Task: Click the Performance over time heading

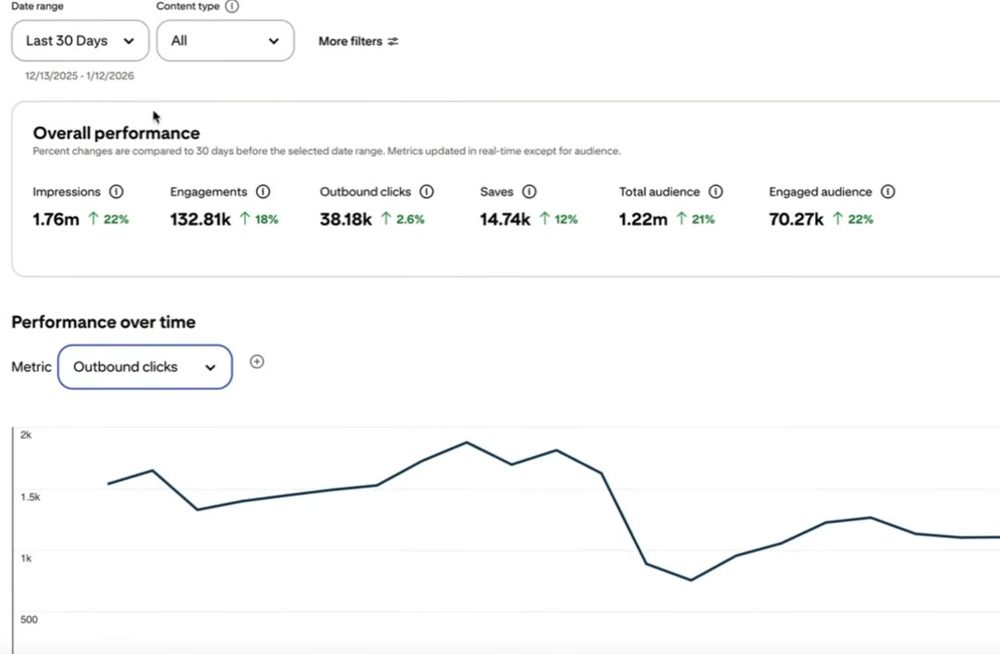Action: click(x=103, y=322)
